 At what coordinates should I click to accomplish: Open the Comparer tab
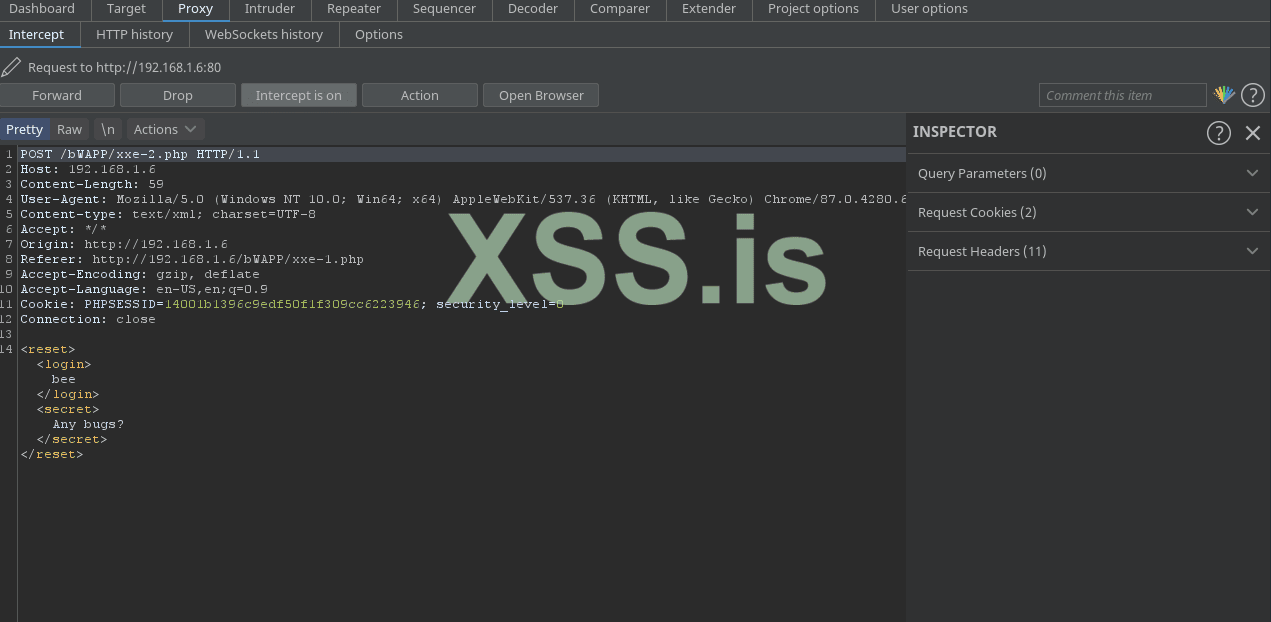click(620, 9)
